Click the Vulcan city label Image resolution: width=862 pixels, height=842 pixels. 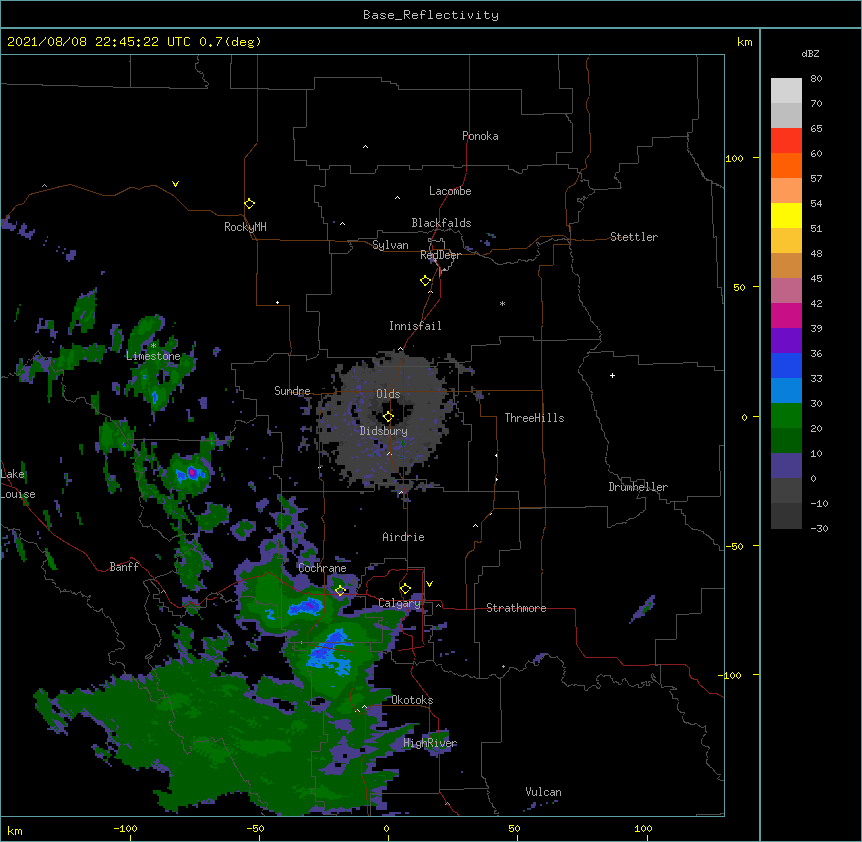pos(543,792)
